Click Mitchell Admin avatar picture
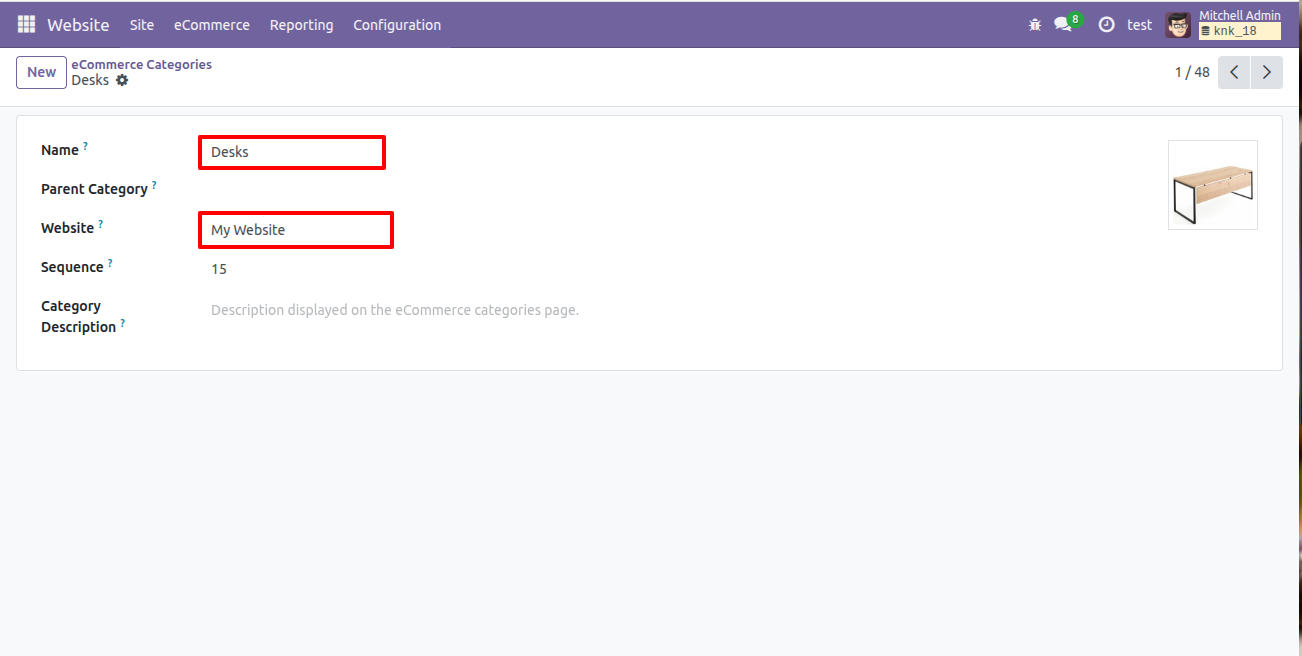 (1178, 25)
